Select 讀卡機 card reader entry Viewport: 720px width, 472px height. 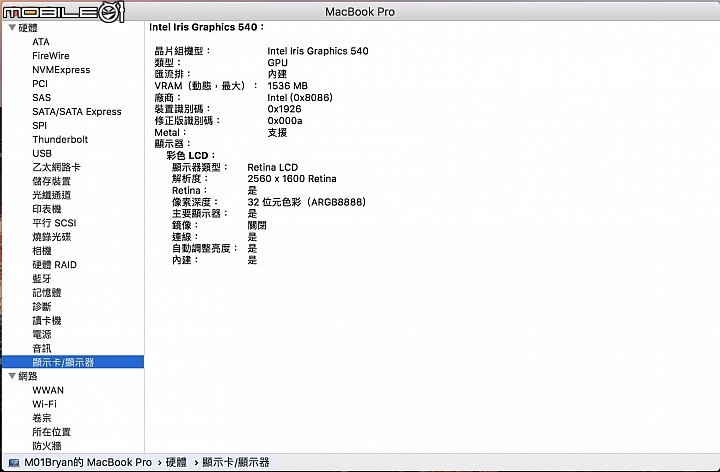46,320
